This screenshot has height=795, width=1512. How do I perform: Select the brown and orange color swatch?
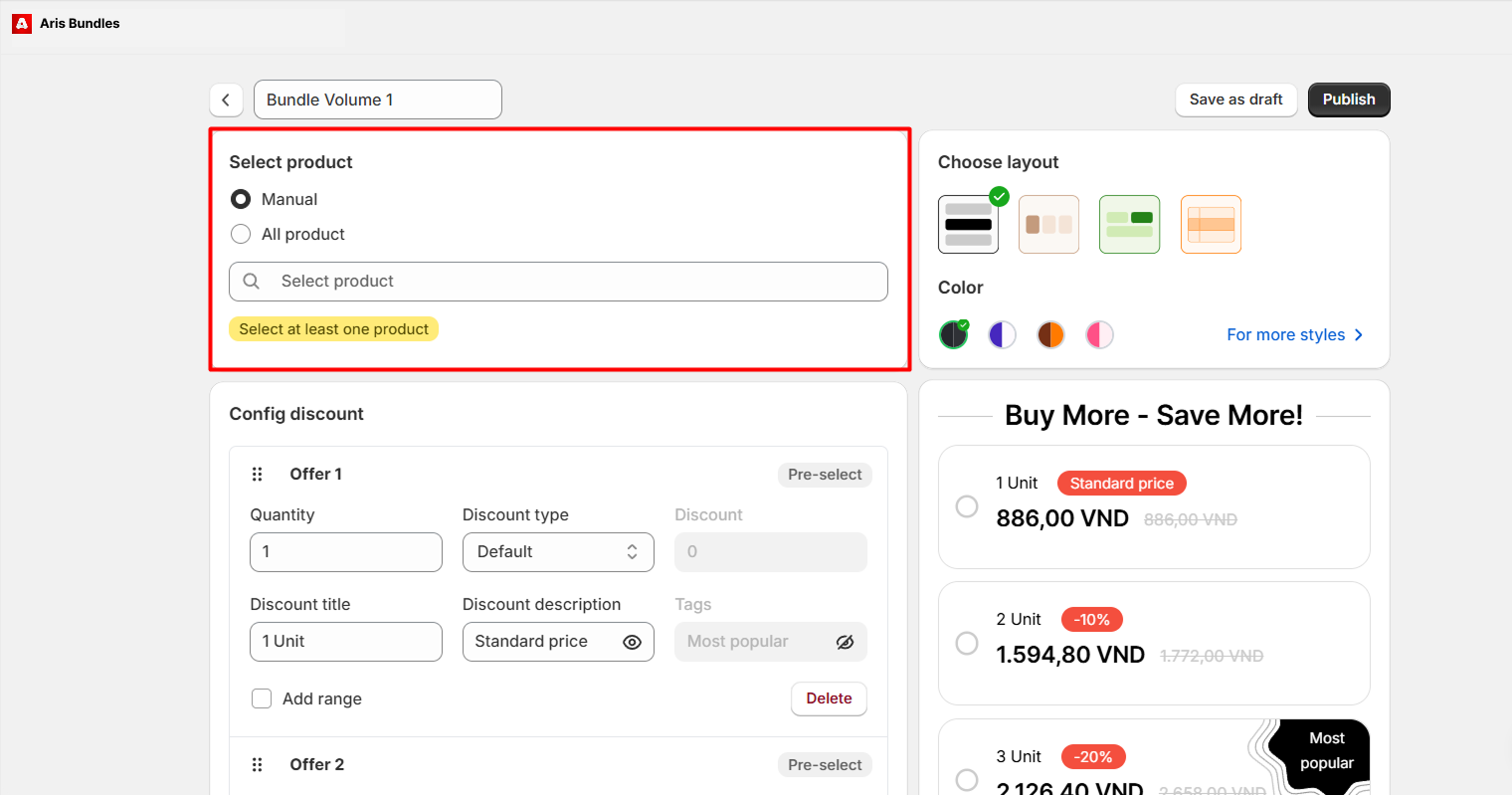point(1050,334)
